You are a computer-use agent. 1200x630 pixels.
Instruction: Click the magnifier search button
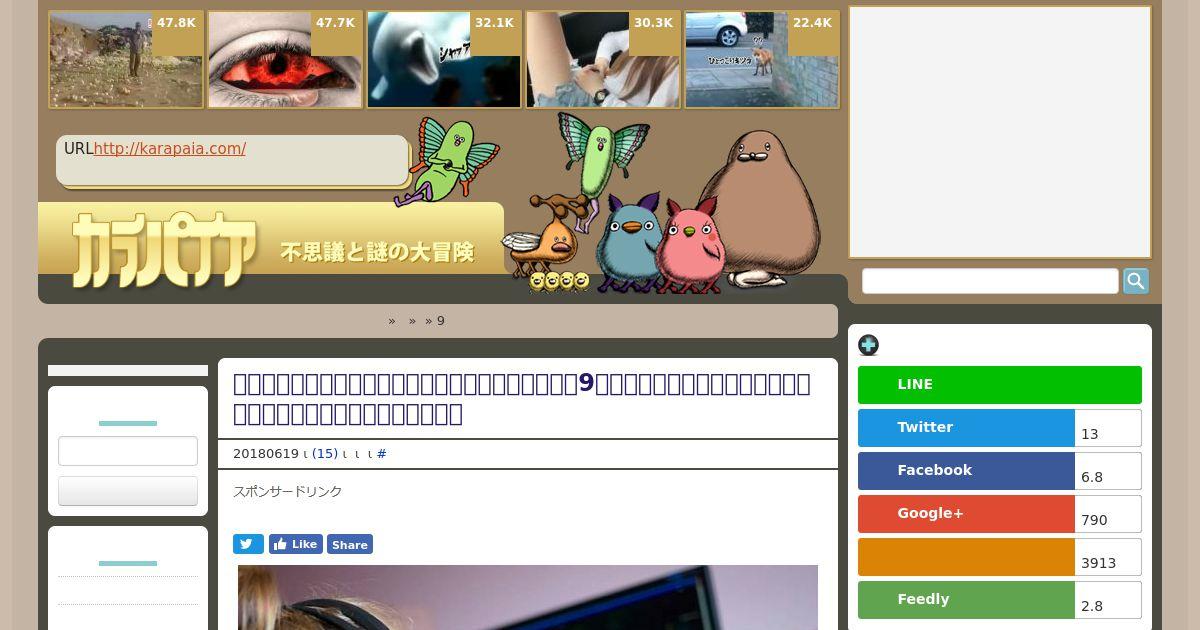pyautogui.click(x=1136, y=281)
